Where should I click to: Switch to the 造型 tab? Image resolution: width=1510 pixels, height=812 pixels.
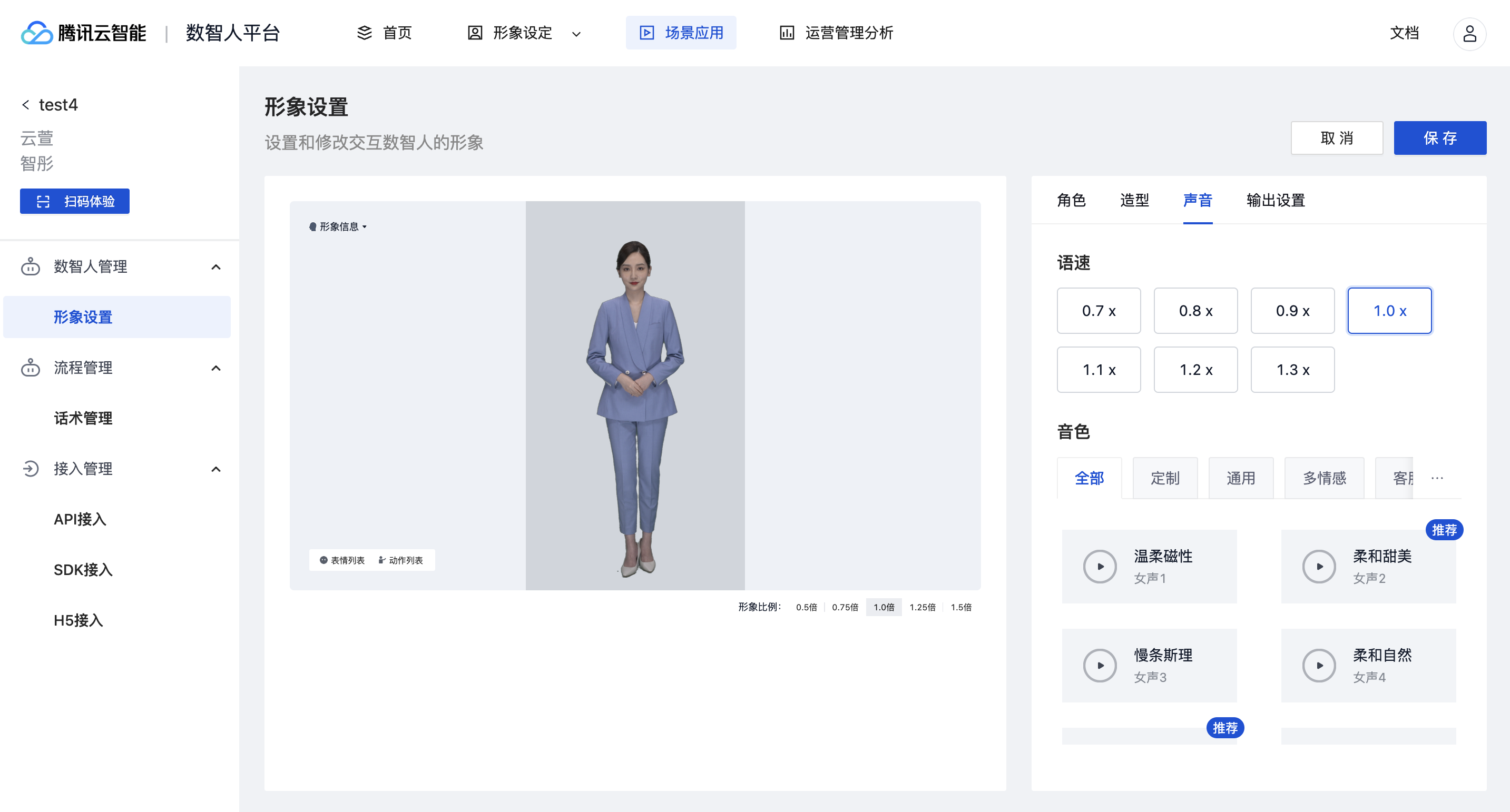(x=1134, y=200)
